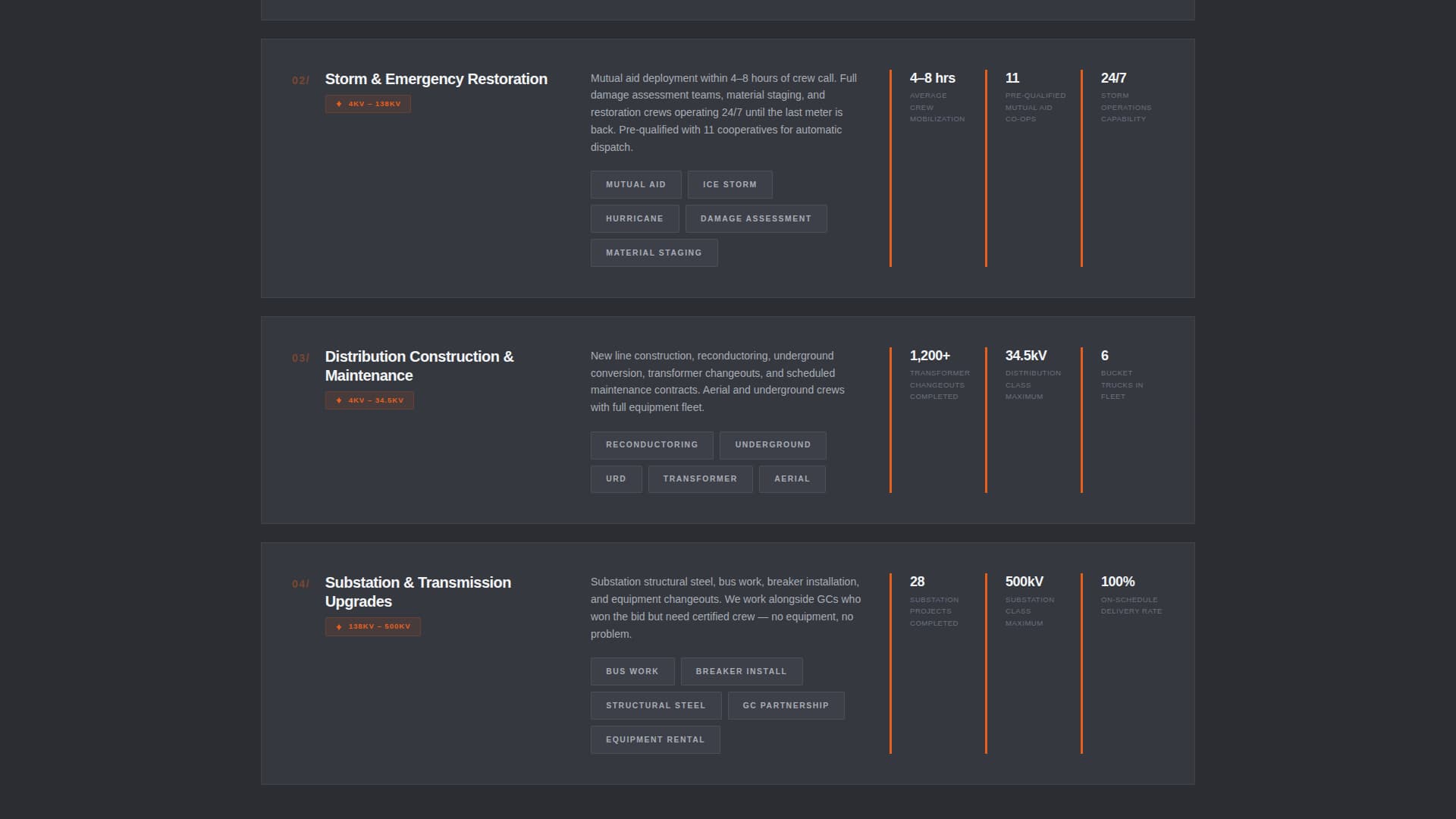Click the Distribution Construction & Maintenance heading

[x=419, y=366]
